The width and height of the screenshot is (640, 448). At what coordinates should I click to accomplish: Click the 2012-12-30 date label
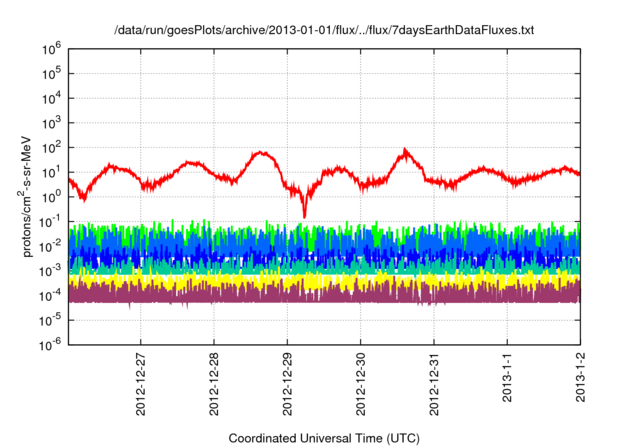click(360, 384)
